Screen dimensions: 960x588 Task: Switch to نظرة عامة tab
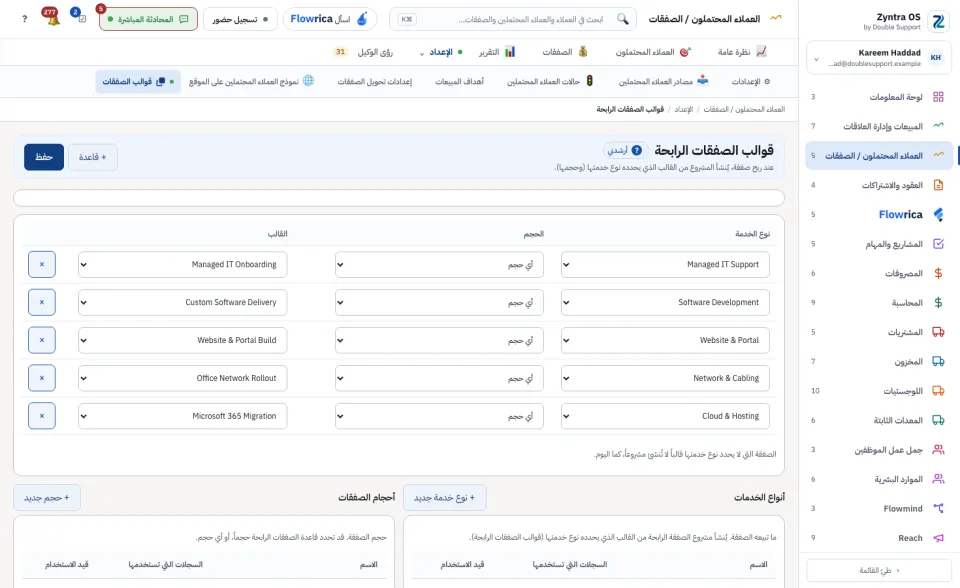tap(742, 52)
